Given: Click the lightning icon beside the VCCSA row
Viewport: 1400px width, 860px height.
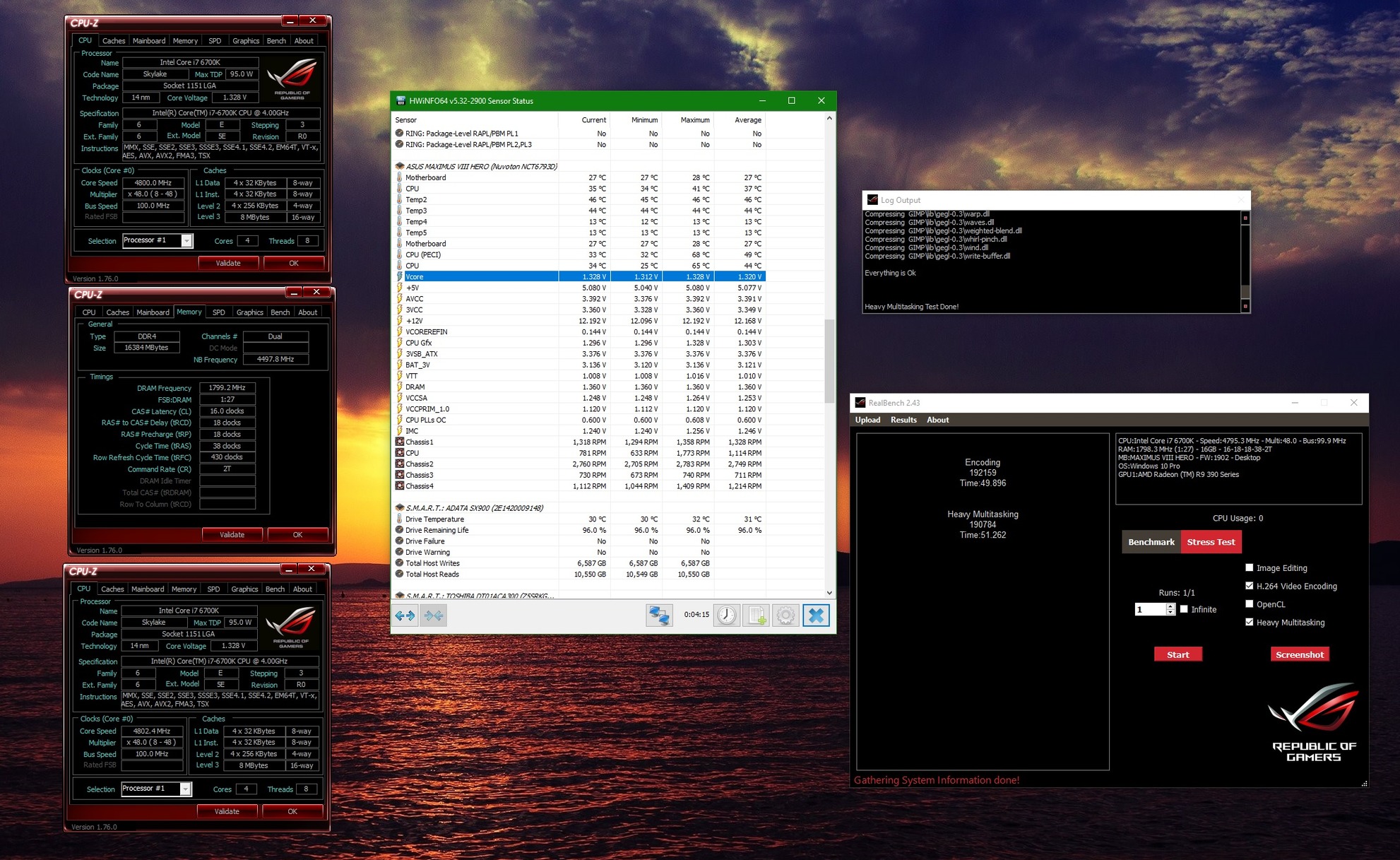Looking at the screenshot, I should coord(399,398).
